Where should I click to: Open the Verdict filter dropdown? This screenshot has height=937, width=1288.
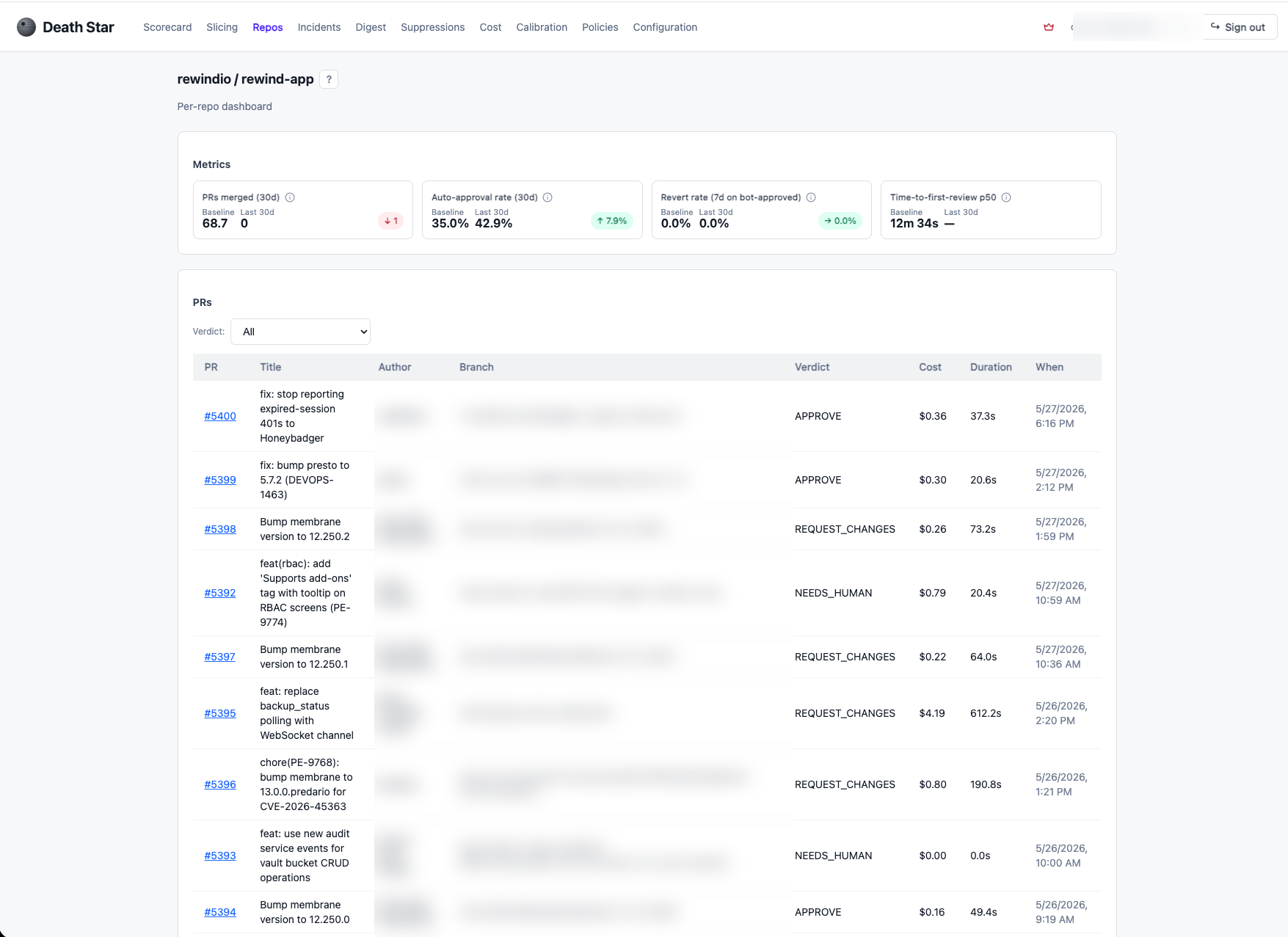pos(300,332)
